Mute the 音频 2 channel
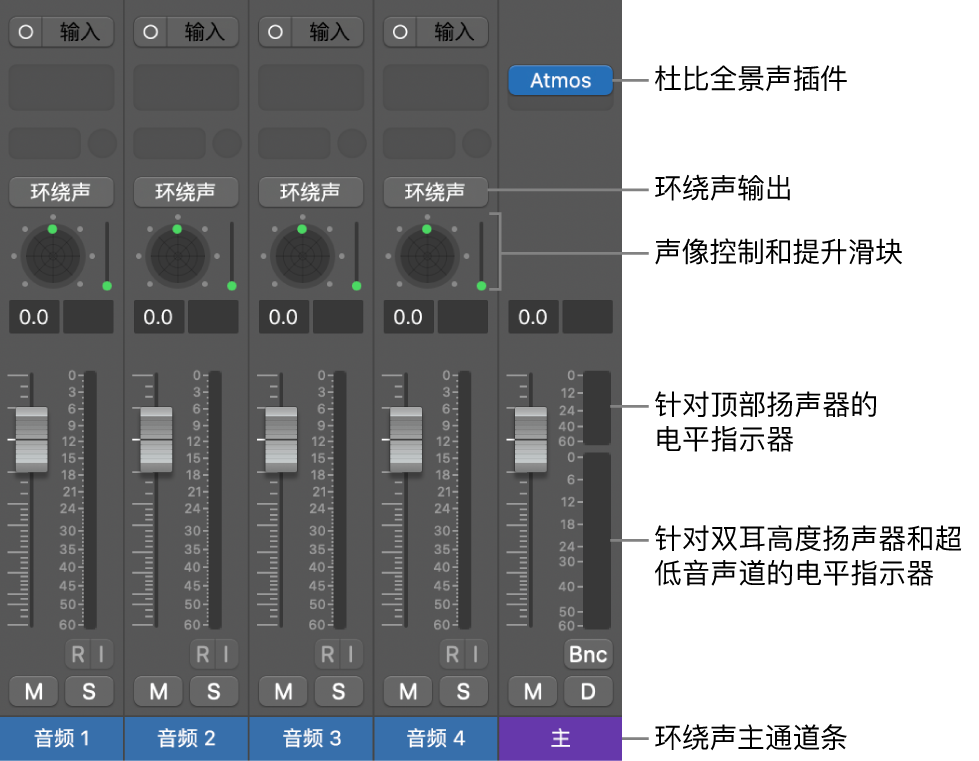The width and height of the screenshot is (979, 761). [158, 691]
